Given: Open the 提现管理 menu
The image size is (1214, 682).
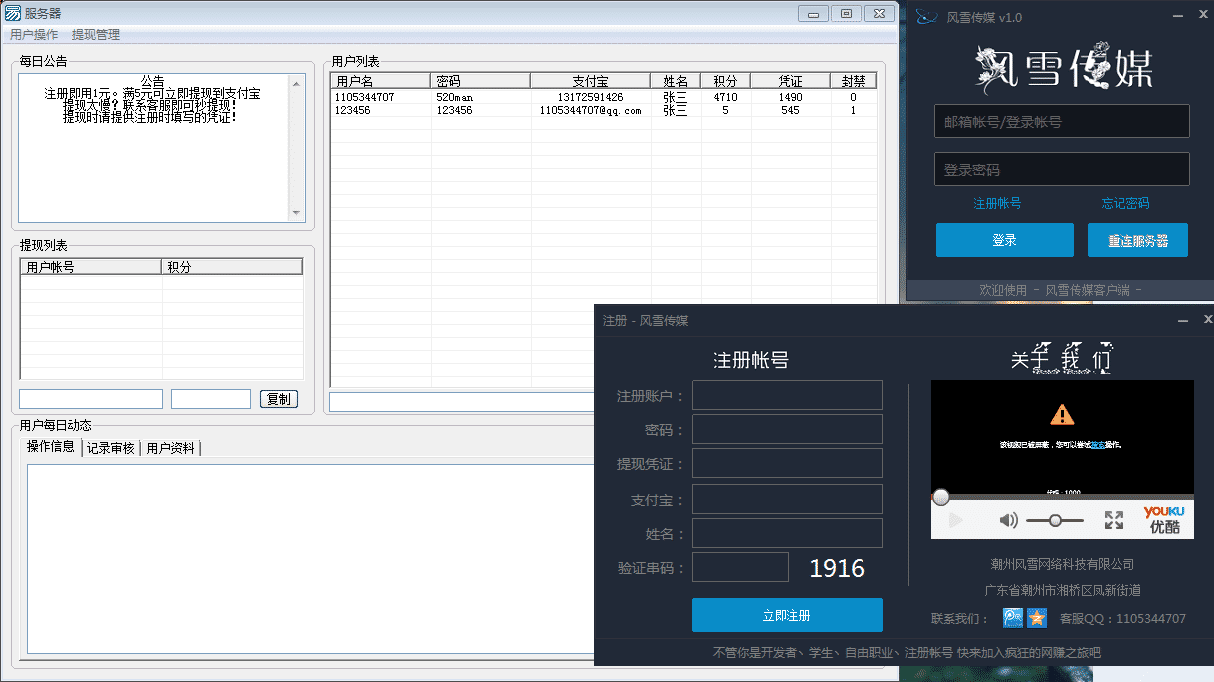Looking at the screenshot, I should [x=96, y=34].
